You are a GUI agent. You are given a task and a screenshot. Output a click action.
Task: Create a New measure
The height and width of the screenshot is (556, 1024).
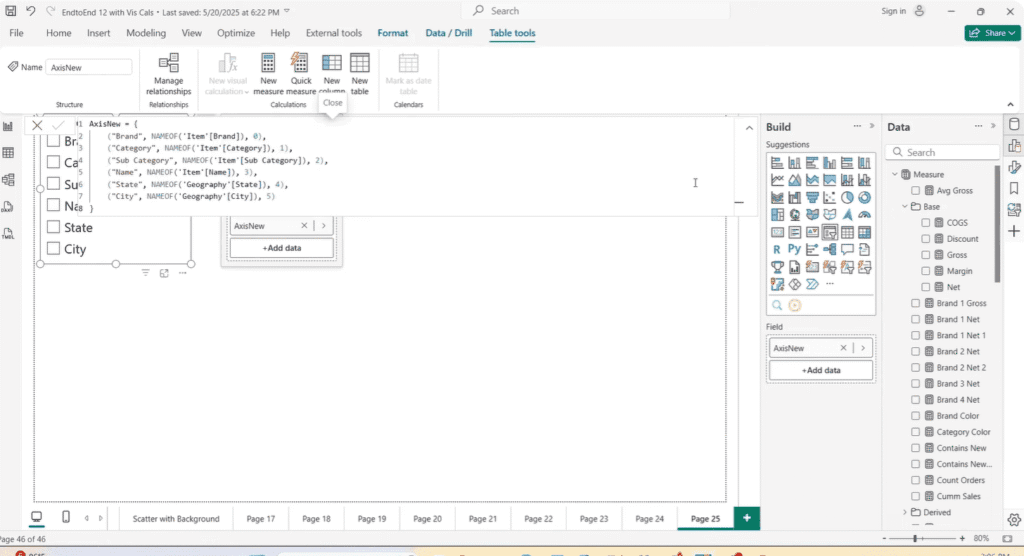(268, 74)
